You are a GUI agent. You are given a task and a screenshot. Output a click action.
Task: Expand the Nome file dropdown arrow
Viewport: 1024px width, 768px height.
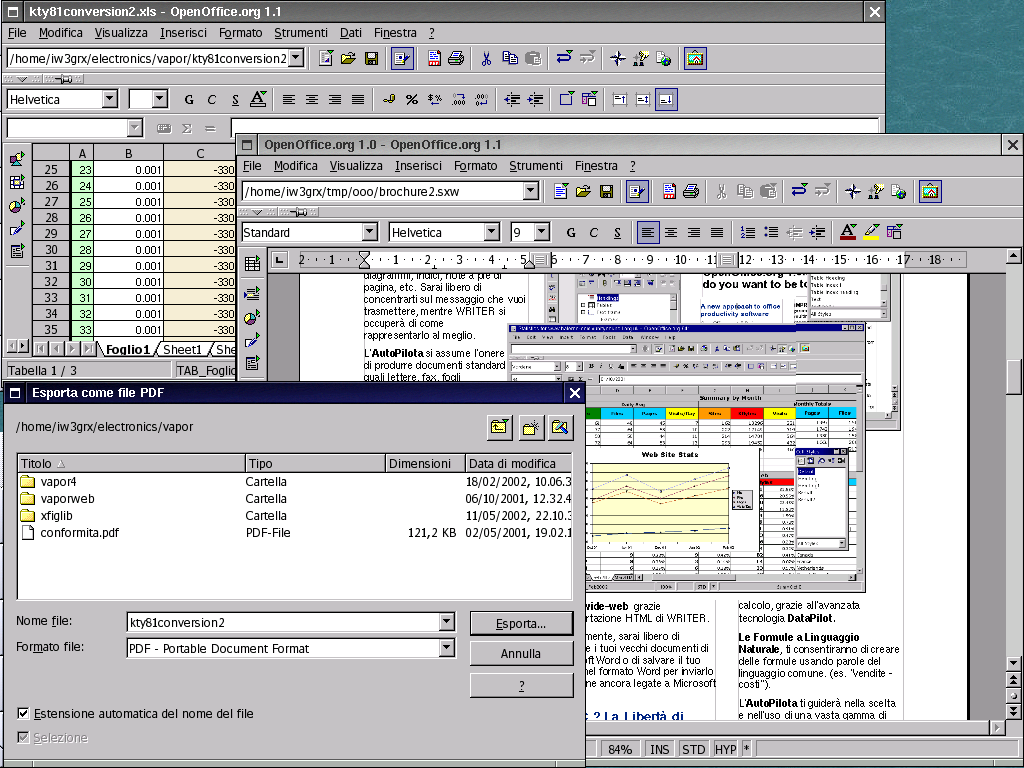tap(447, 622)
